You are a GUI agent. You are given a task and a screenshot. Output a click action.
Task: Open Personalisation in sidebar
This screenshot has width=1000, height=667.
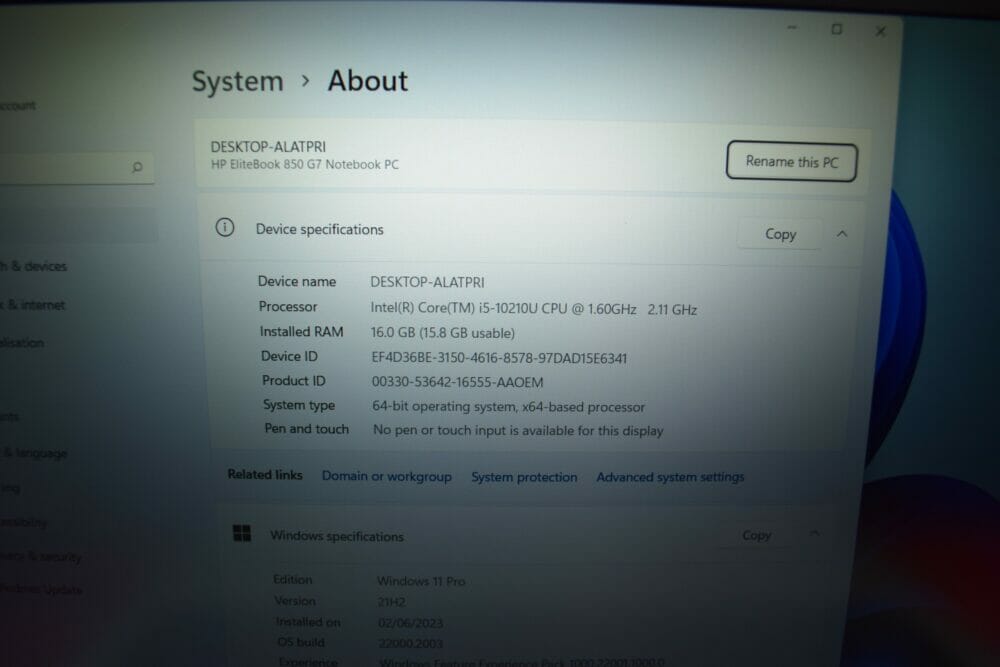[22, 342]
